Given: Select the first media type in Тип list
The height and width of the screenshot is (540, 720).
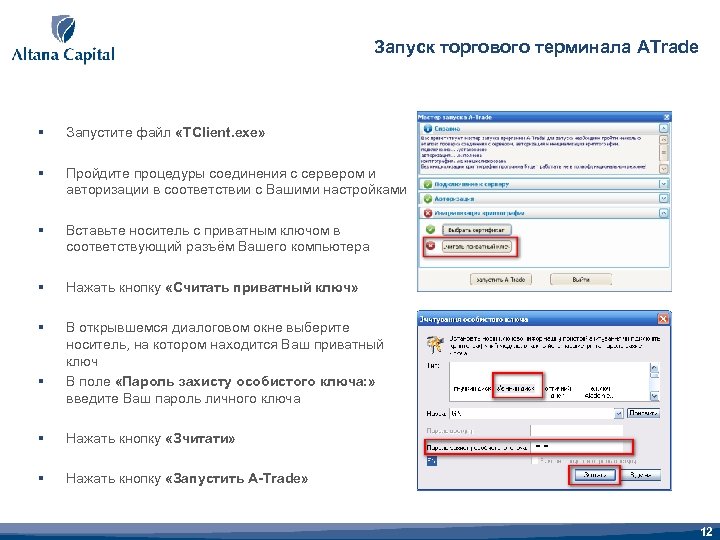Looking at the screenshot, I should 472,388.
